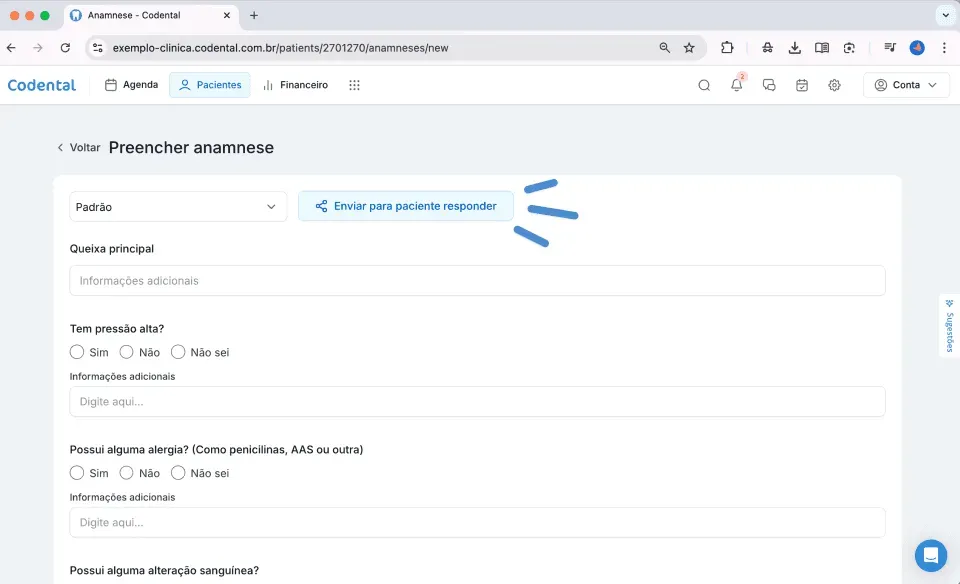The width and height of the screenshot is (960, 584).
Task: Click the Possui alguma alteração sanguínea? label
Action: pyautogui.click(x=164, y=570)
